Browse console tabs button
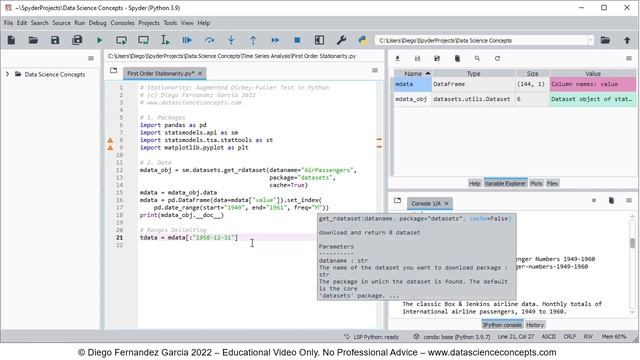 coord(398,200)
